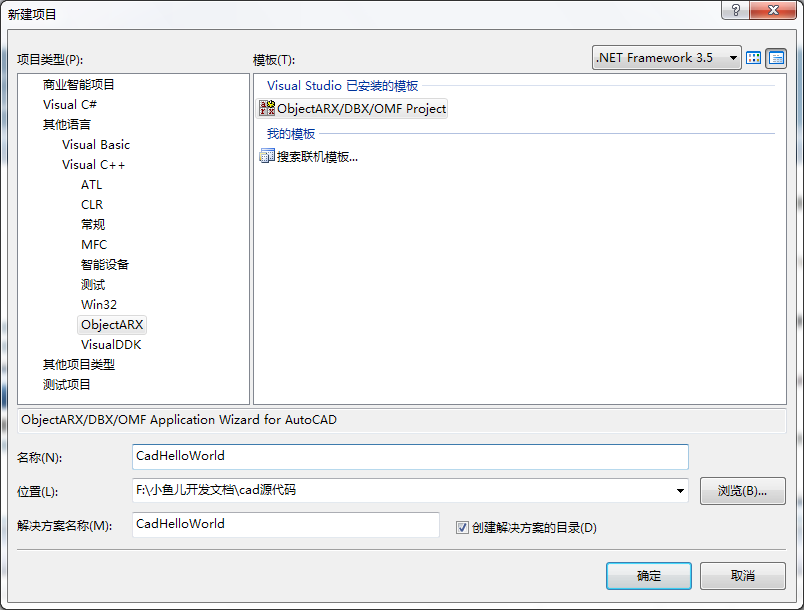804x610 pixels.
Task: Select ATL under Visual C++
Action: point(91,185)
